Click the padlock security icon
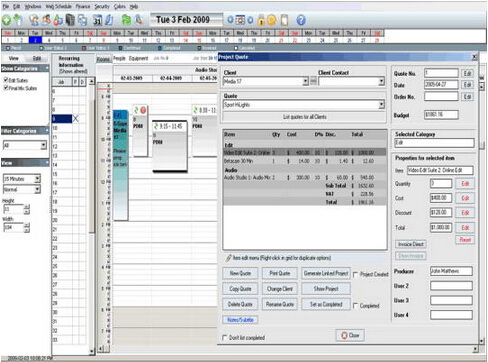Image resolution: width=488 pixels, height=362 pixels. pos(261,20)
